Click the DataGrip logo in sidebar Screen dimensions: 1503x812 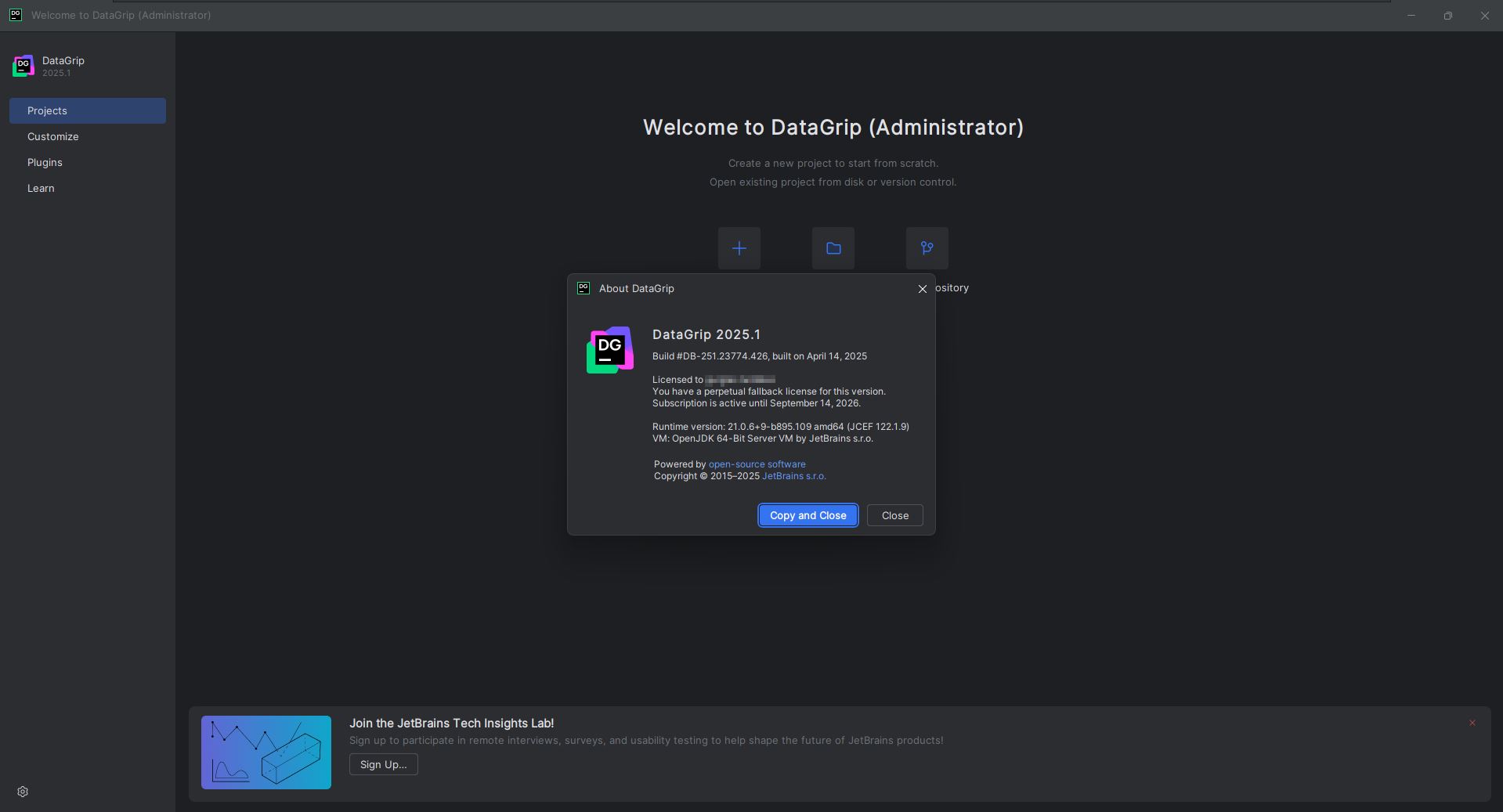(x=23, y=67)
